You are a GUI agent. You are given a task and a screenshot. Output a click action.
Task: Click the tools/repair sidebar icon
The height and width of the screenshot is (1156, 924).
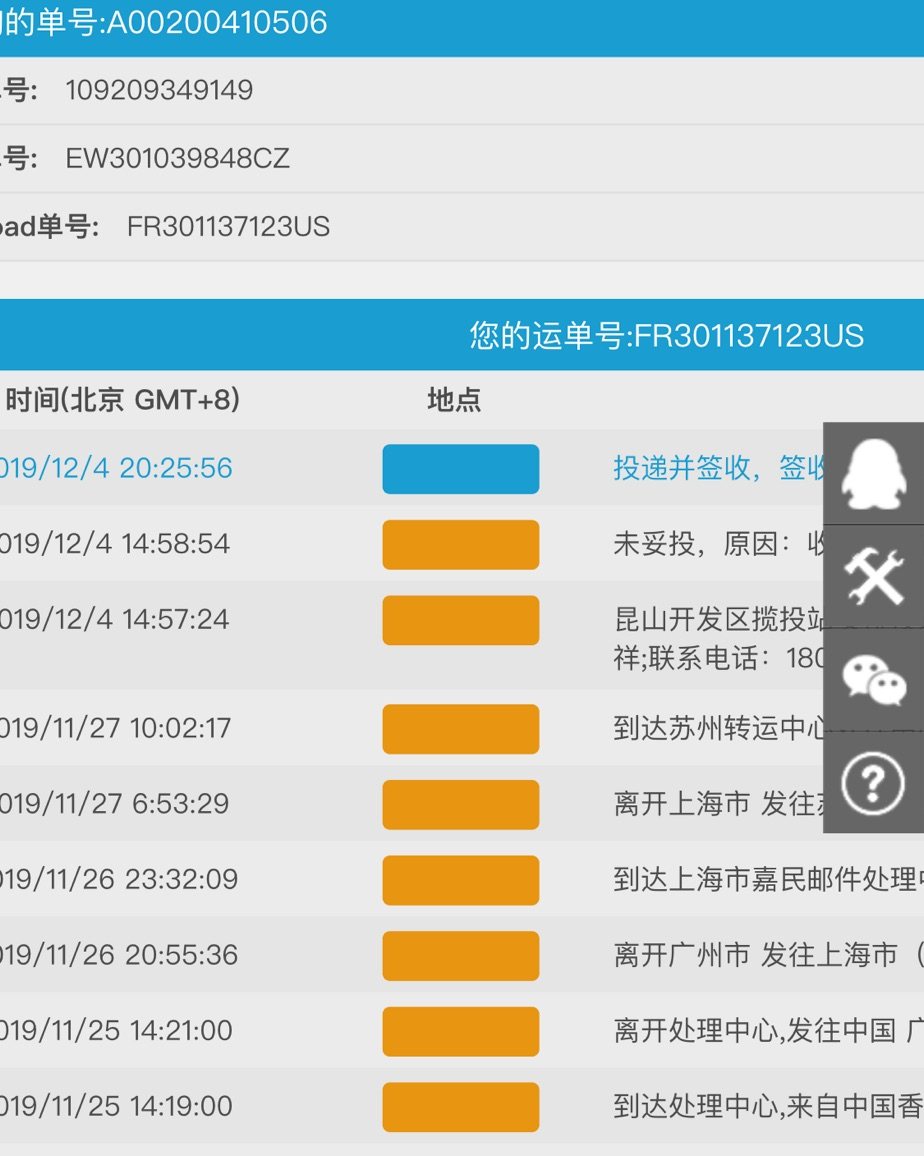(873, 576)
